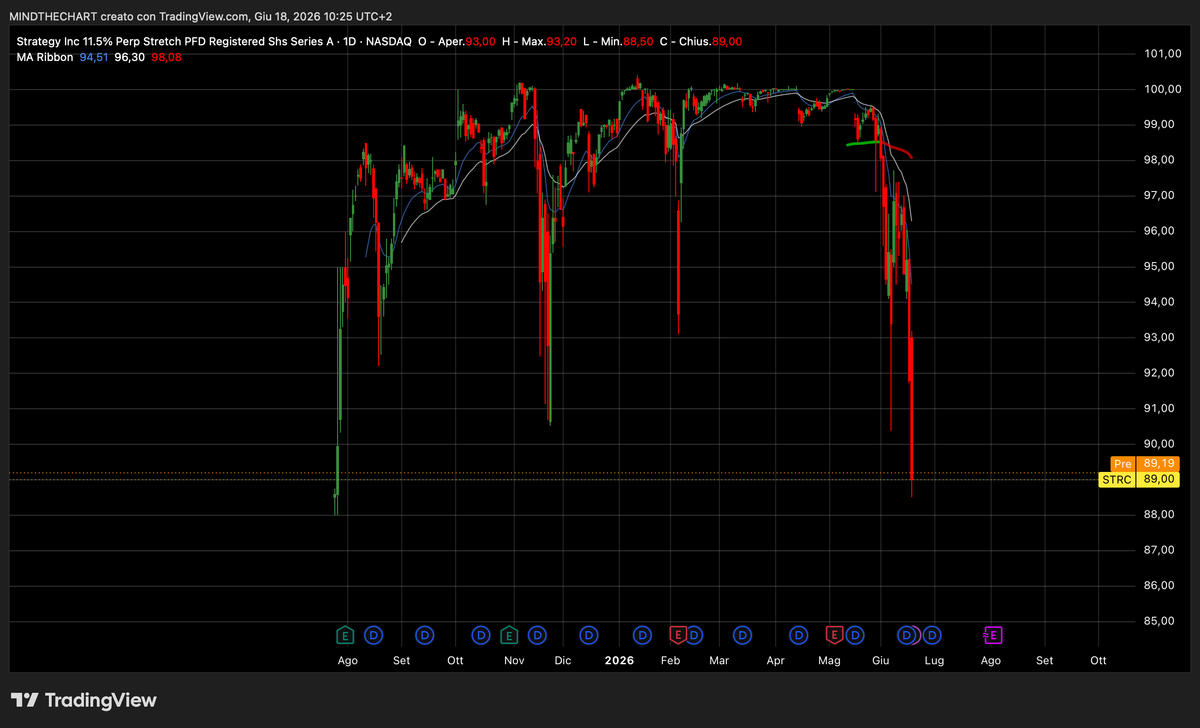The image size is (1200, 728).
Task: Click the green earnings marker above Nov
Action: tap(509, 634)
